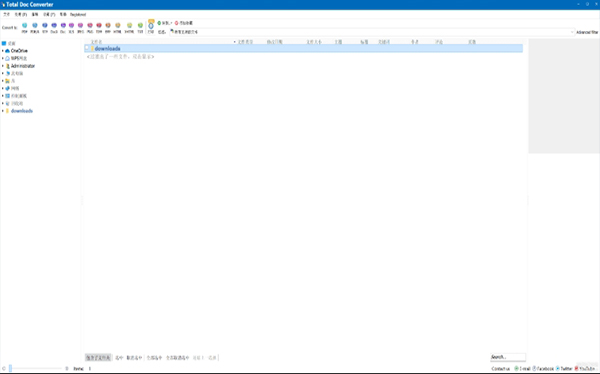This screenshot has width=600, height=374.
Task: Choose the DocX format icon
Action: pyautogui.click(x=54, y=28)
